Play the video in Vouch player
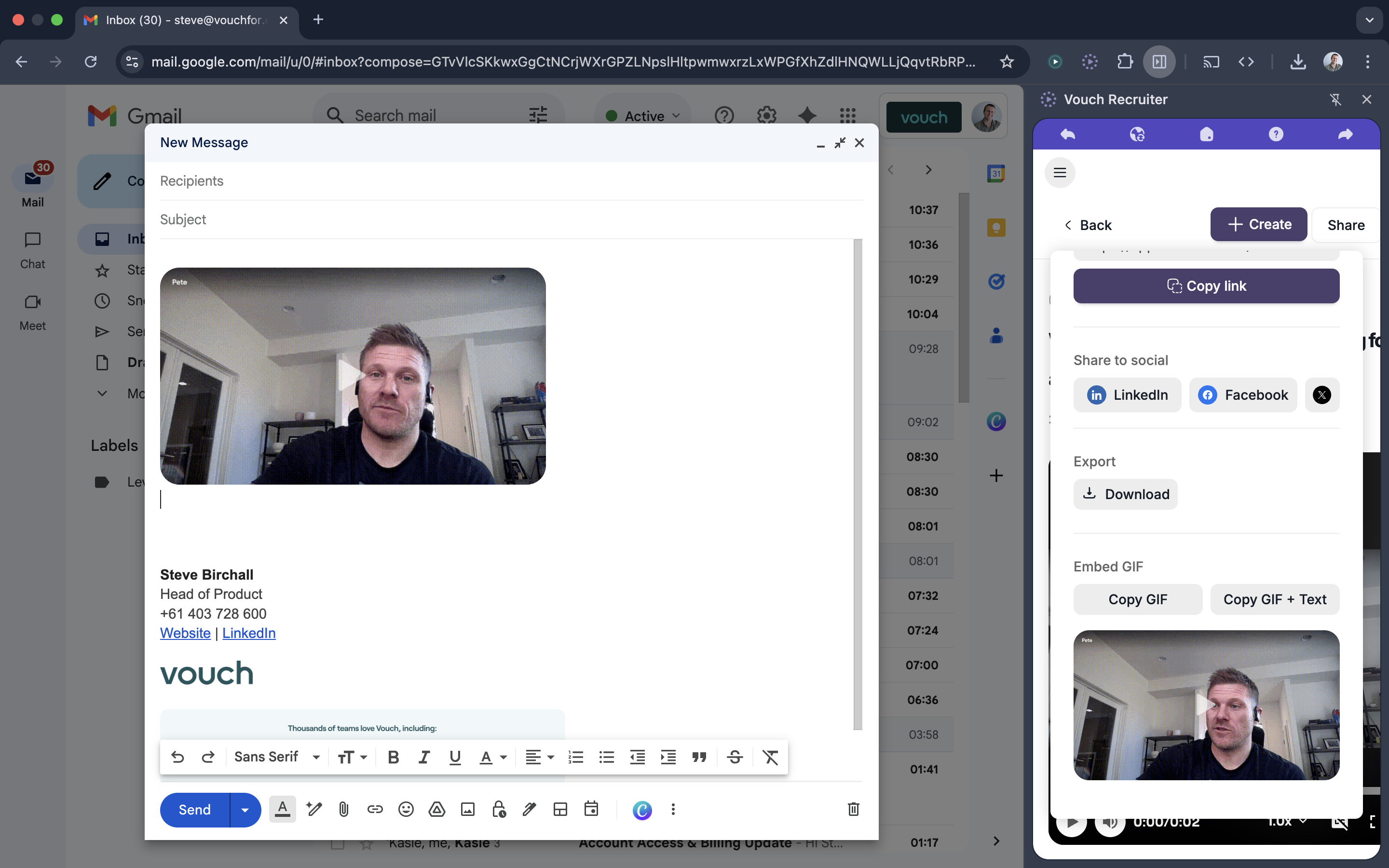 click(1071, 823)
